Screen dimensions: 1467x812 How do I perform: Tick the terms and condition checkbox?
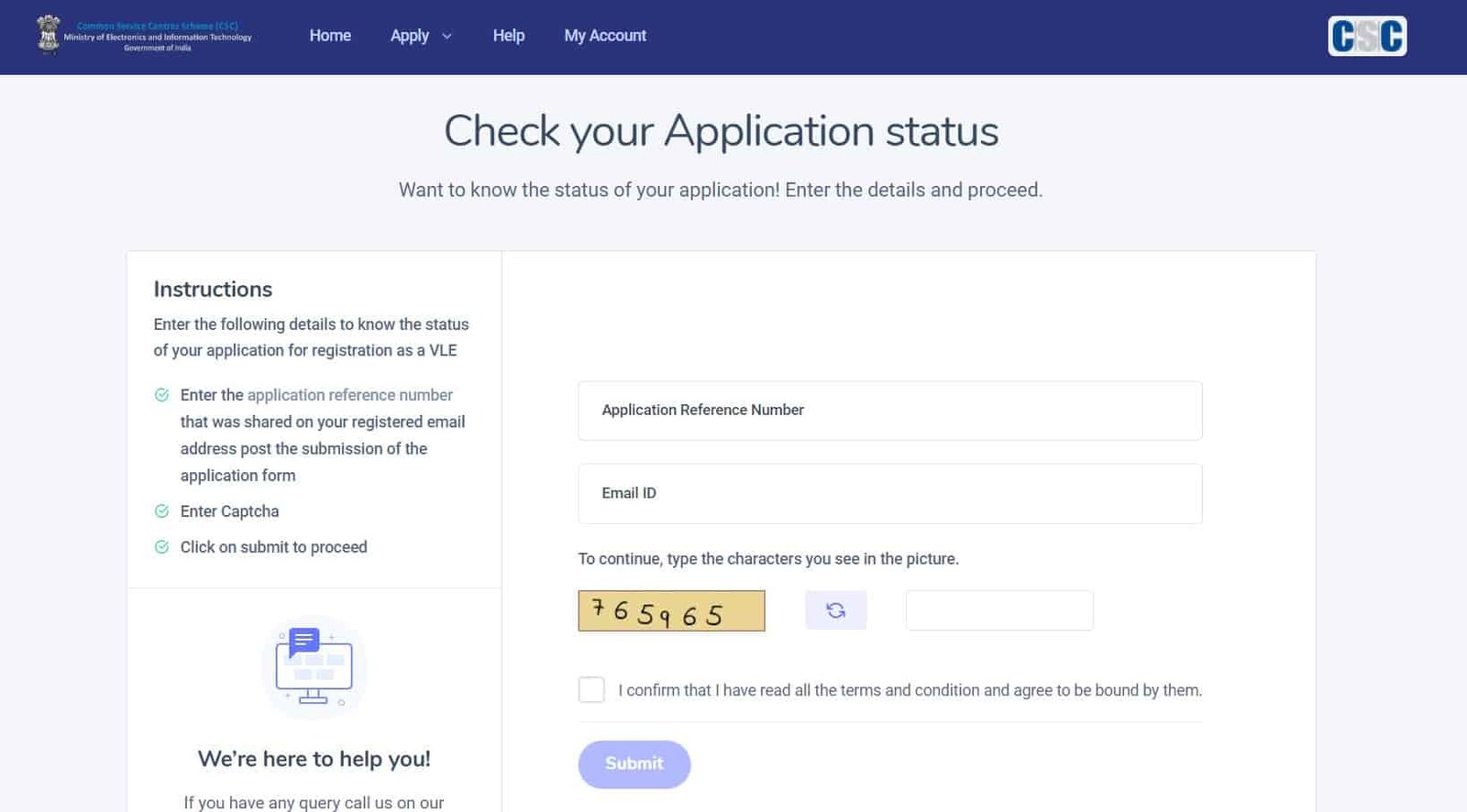pos(591,690)
